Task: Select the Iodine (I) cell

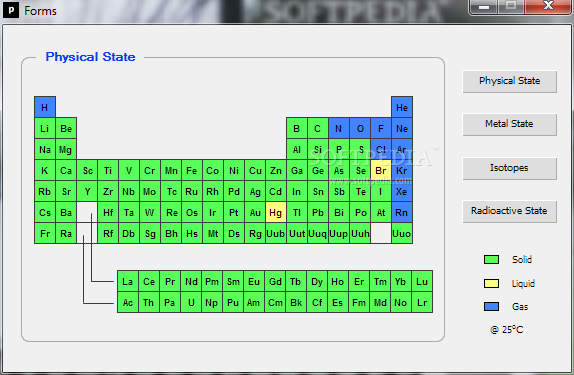Action: pos(381,192)
